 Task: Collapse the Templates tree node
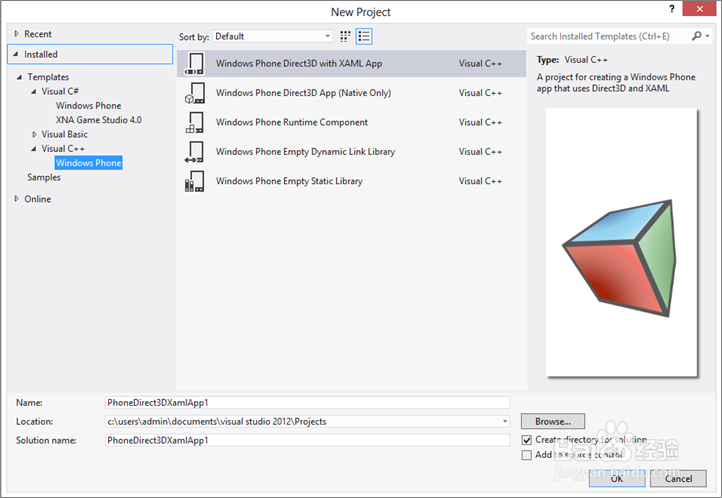tap(19, 77)
